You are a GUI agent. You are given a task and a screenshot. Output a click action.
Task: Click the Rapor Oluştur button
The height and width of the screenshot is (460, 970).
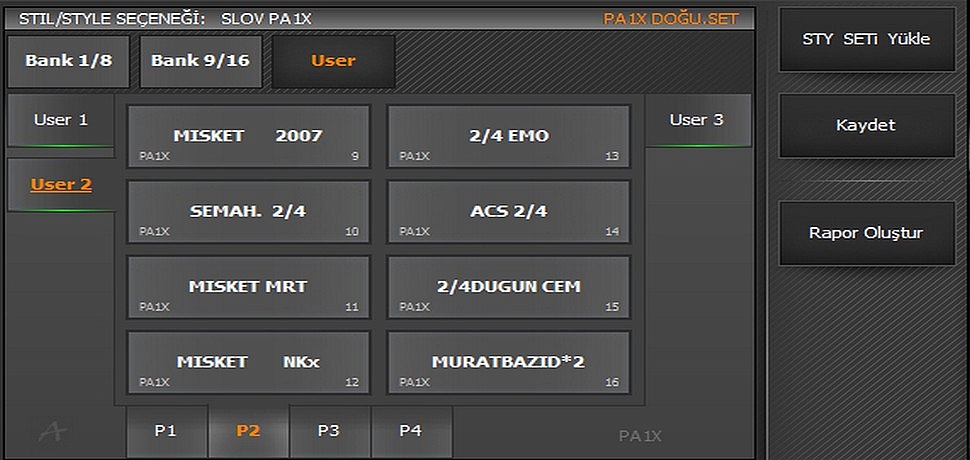866,233
